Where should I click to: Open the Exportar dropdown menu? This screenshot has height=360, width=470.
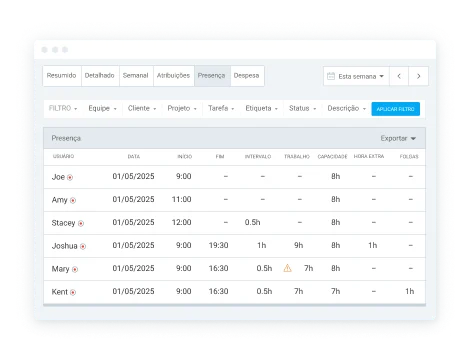[x=398, y=138]
